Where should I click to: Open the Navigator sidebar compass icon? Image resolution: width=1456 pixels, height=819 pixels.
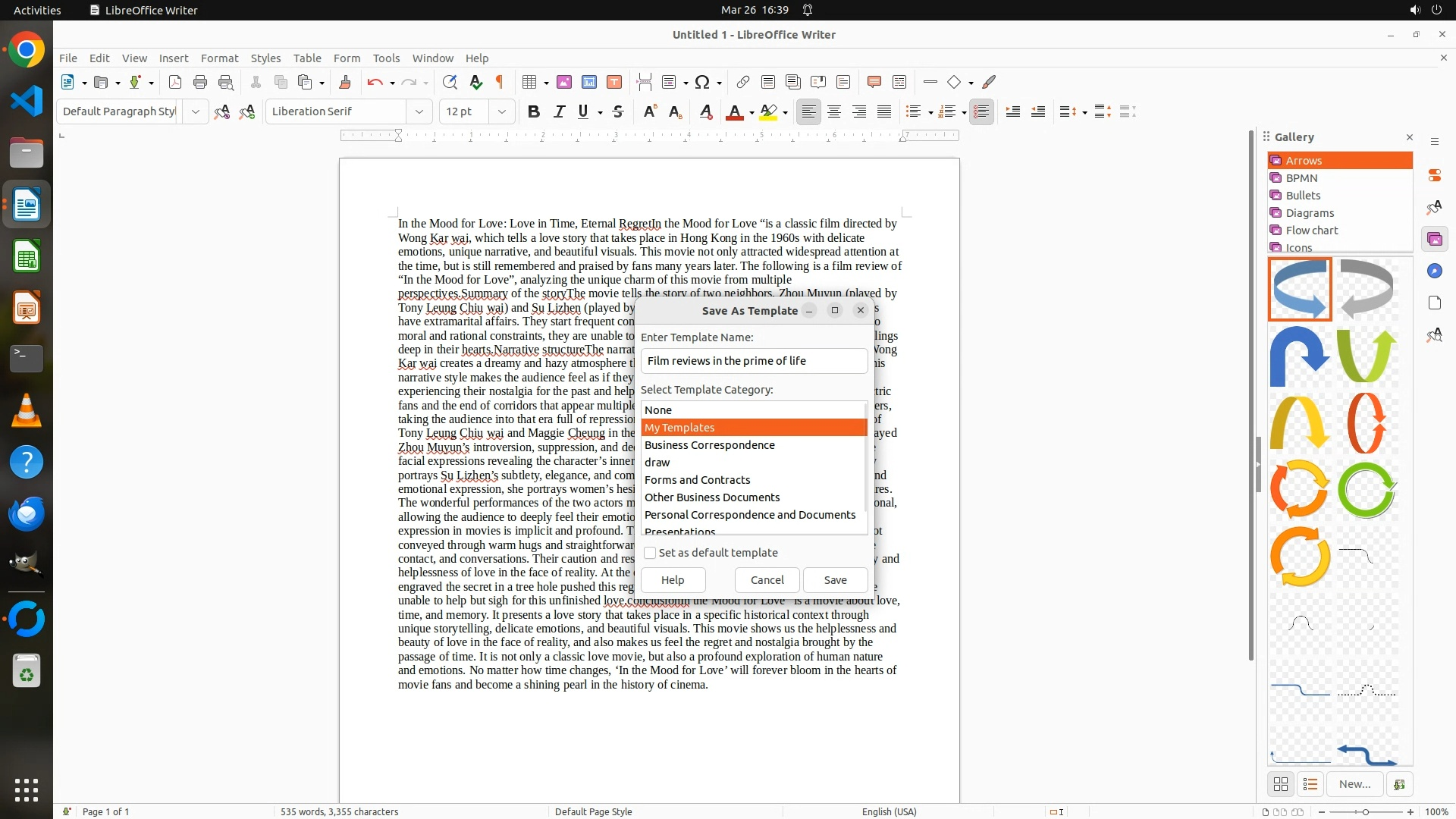[x=1434, y=271]
